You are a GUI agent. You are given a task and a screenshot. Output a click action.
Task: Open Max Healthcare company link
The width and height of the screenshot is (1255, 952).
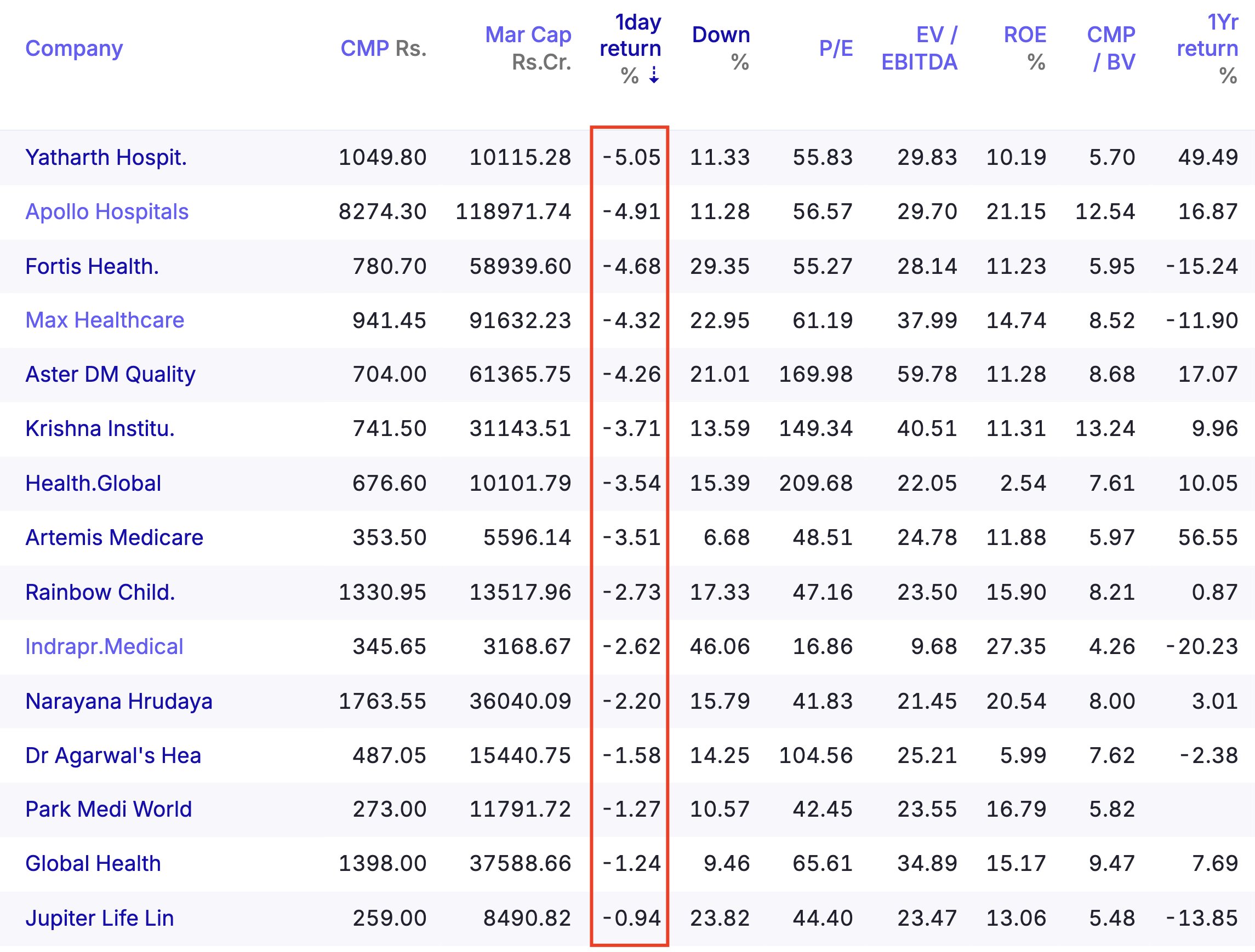[105, 320]
